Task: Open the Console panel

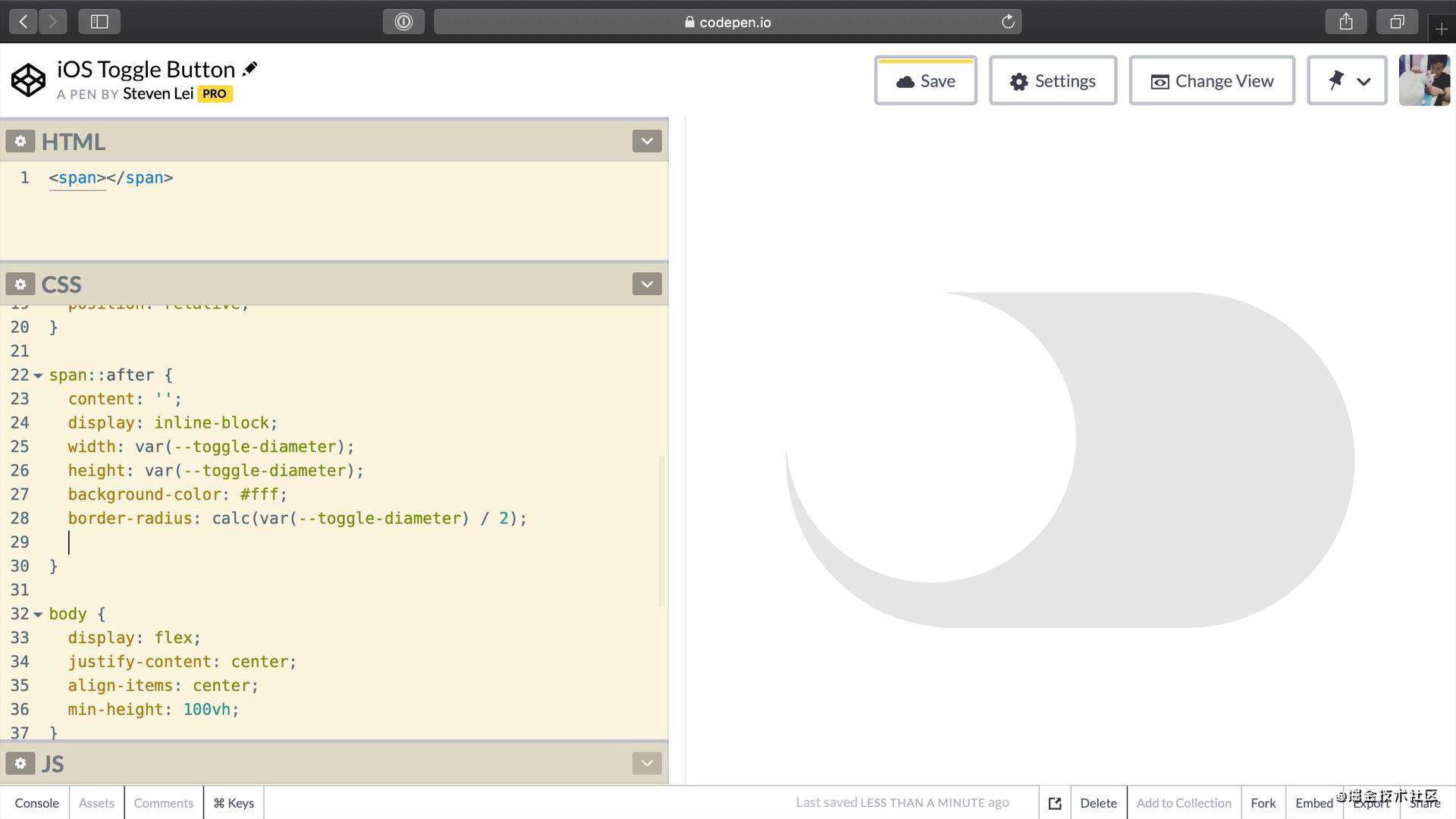Action: 36,803
